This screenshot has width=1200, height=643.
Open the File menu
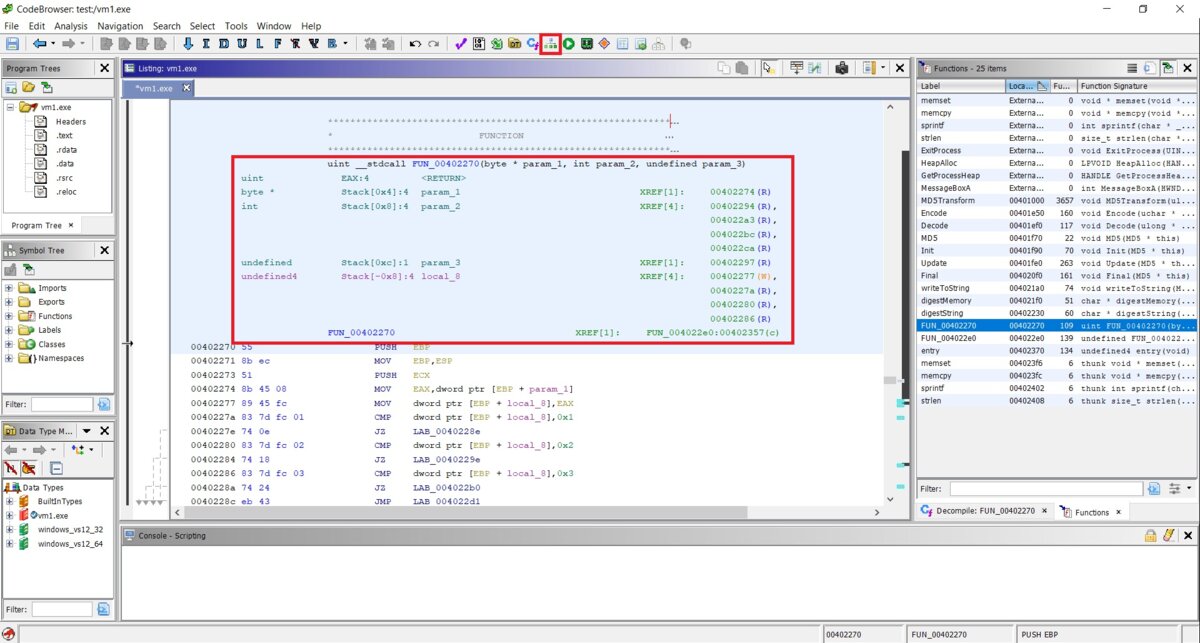click(x=12, y=26)
